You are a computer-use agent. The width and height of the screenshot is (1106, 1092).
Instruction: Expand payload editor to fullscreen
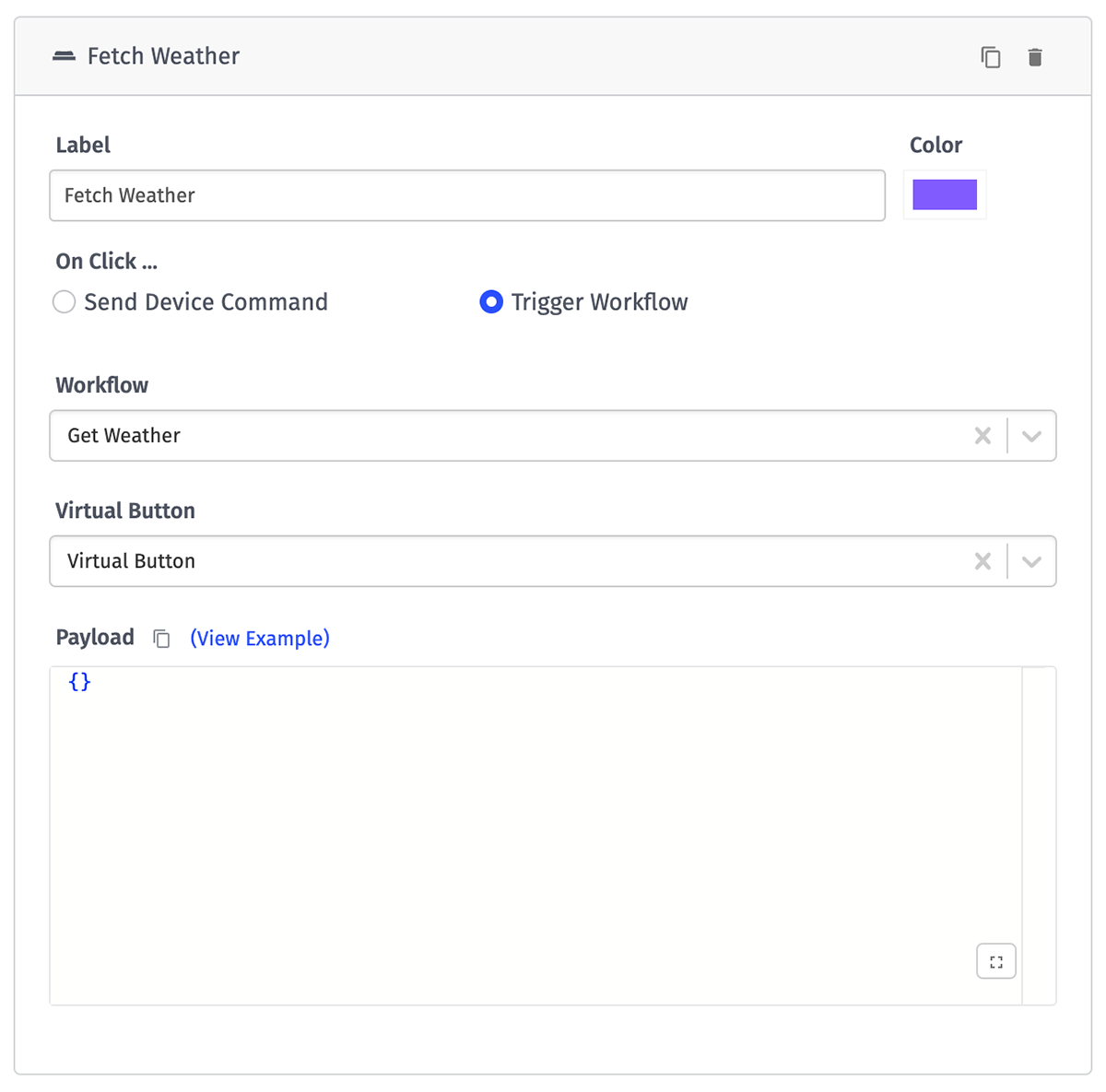pyautogui.click(x=996, y=962)
